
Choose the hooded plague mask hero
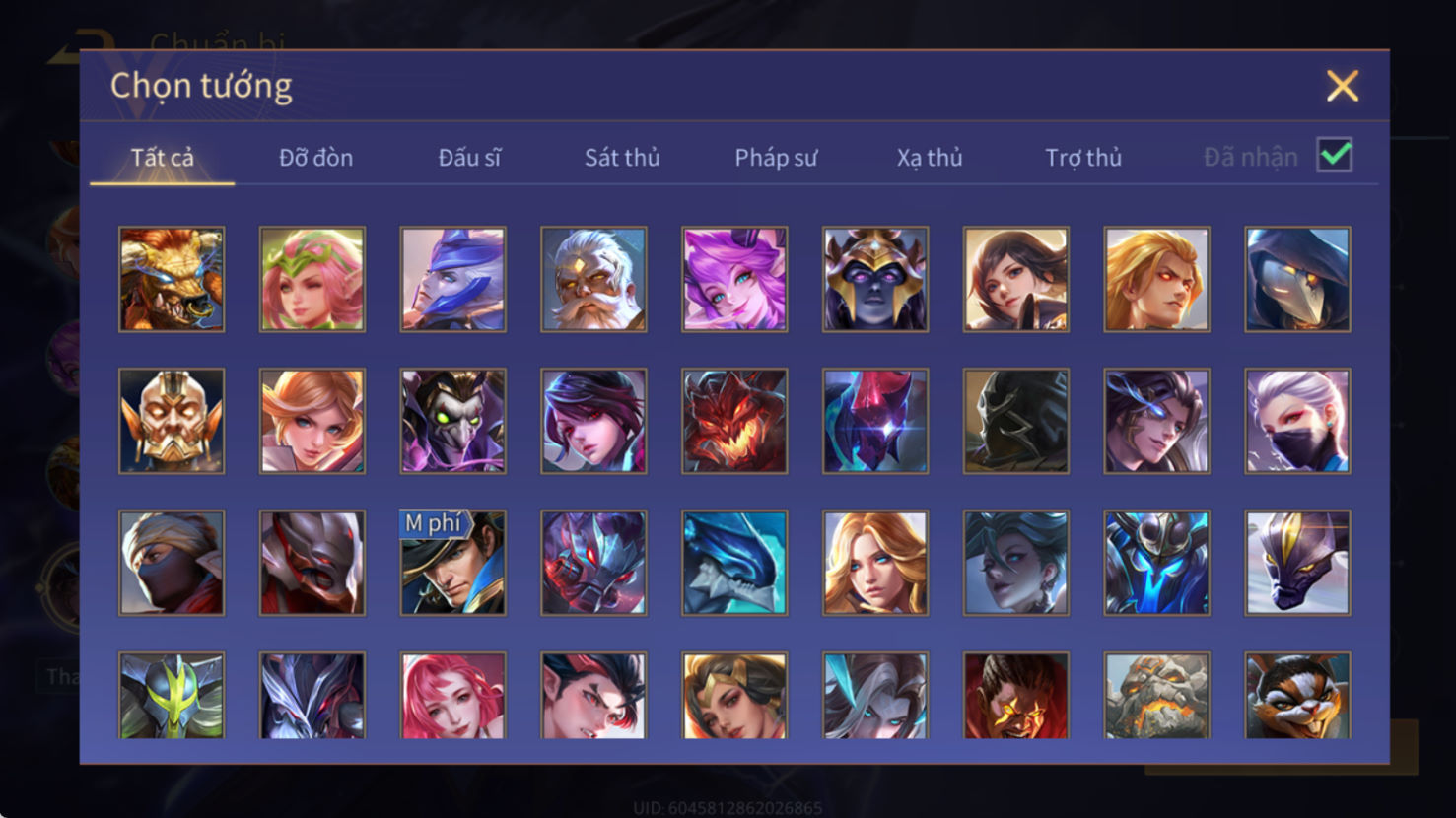pos(1297,279)
